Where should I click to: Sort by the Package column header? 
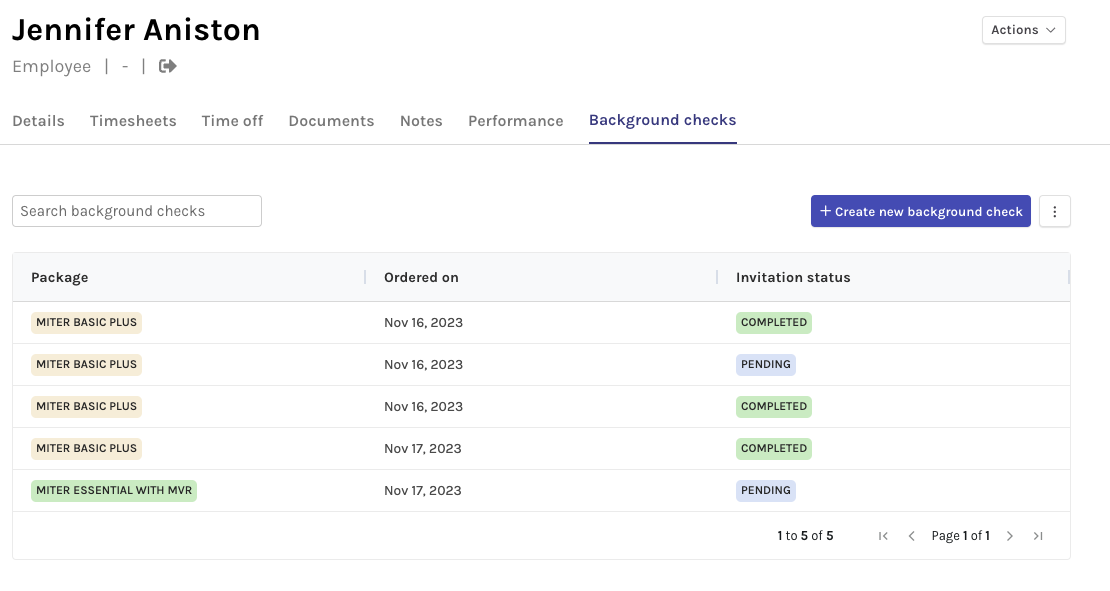[x=59, y=277]
